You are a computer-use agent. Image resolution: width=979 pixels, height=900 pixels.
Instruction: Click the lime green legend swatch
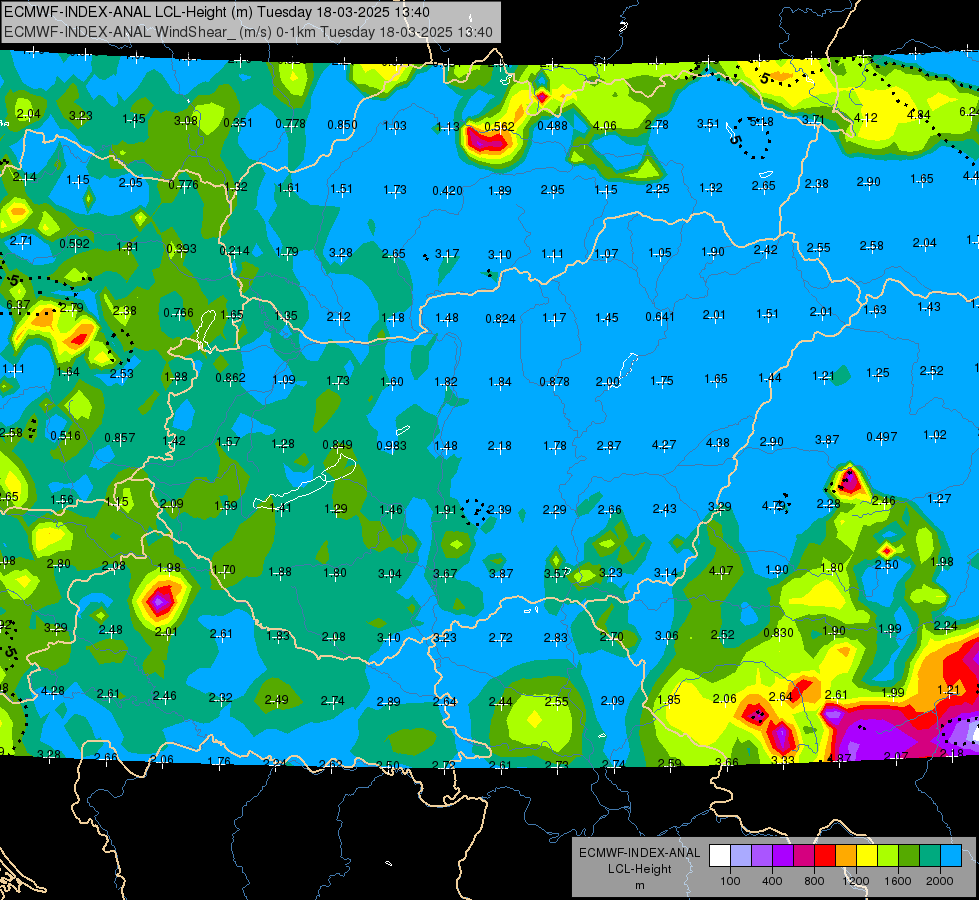[x=888, y=855]
